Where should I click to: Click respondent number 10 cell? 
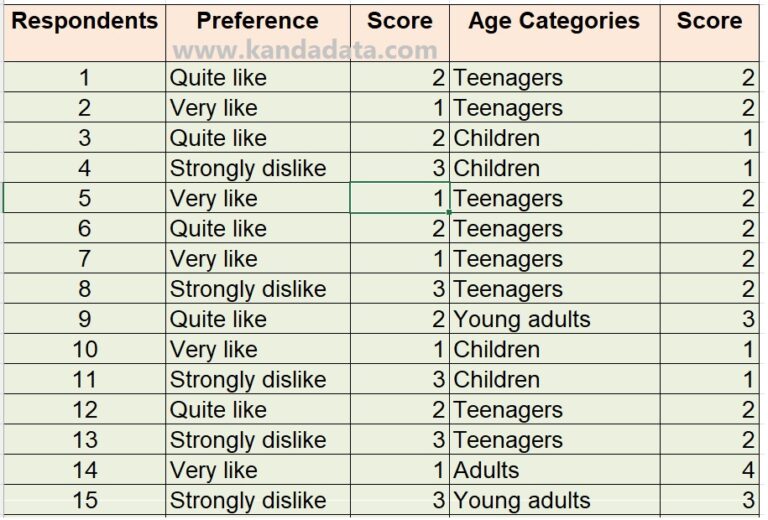[84, 350]
